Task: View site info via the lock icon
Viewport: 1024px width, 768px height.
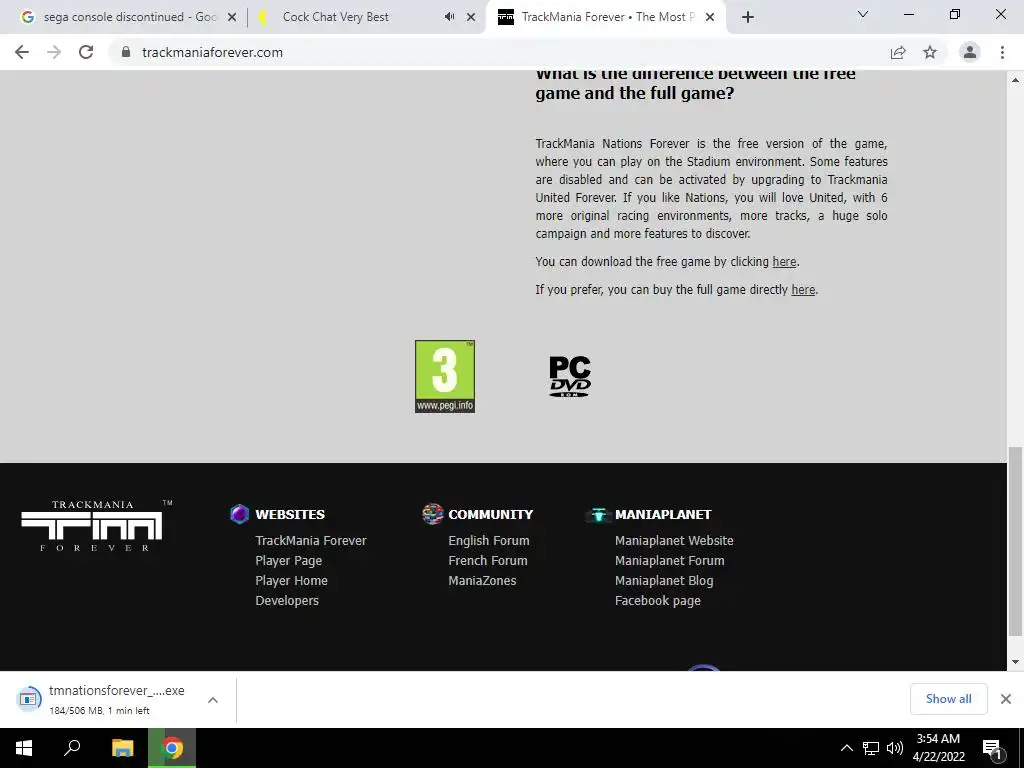Action: [126, 52]
